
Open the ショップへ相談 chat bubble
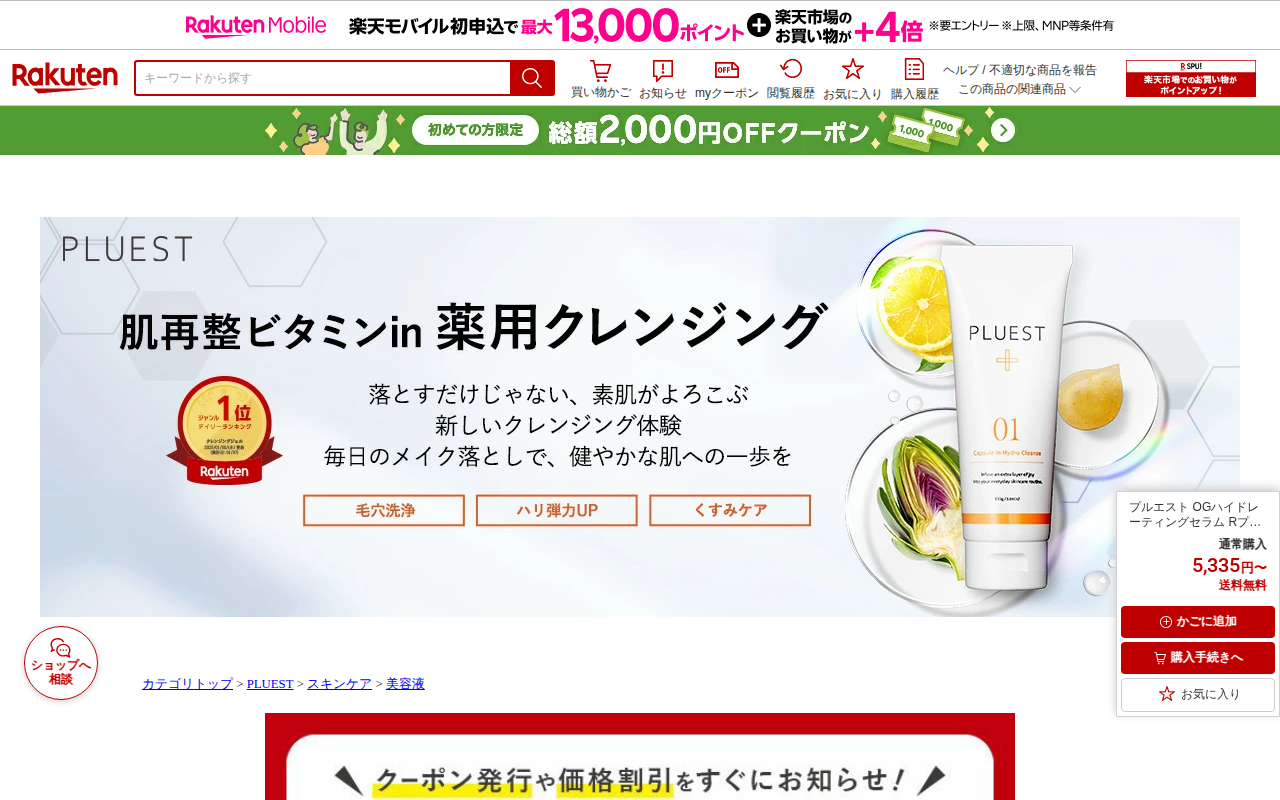(x=61, y=663)
